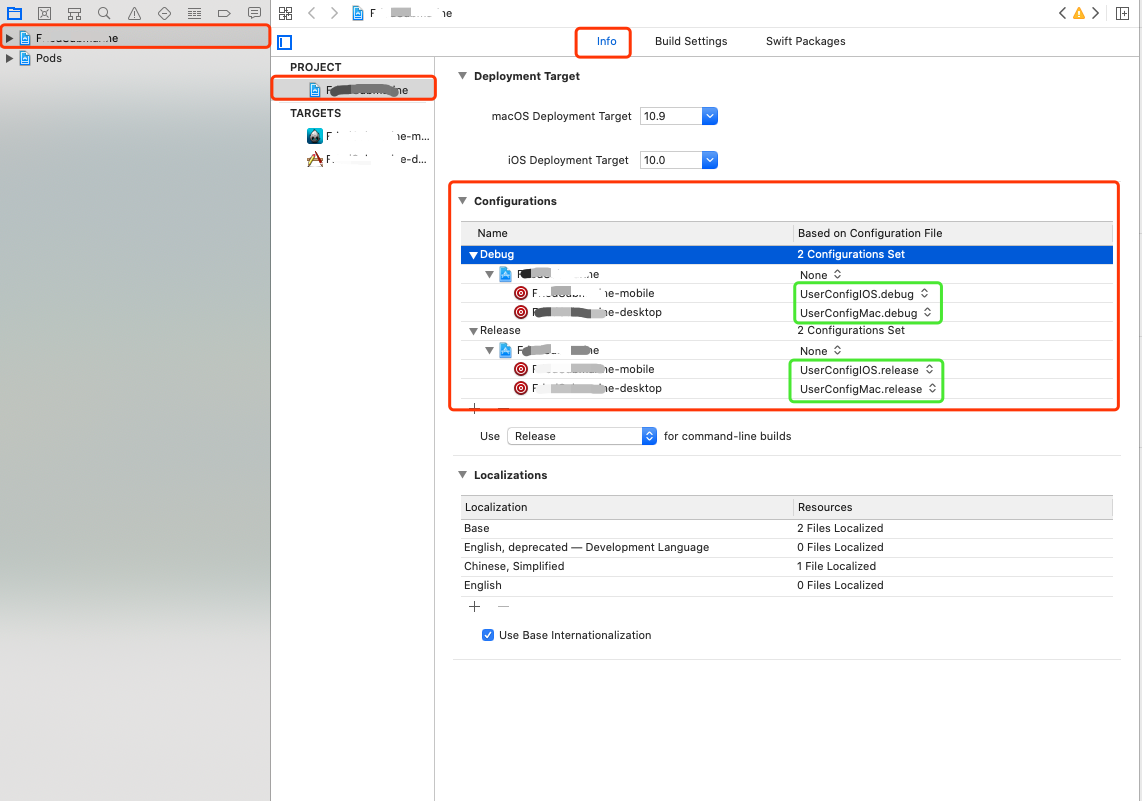
Task: Select the desktop target app icon
Action: [x=315, y=159]
